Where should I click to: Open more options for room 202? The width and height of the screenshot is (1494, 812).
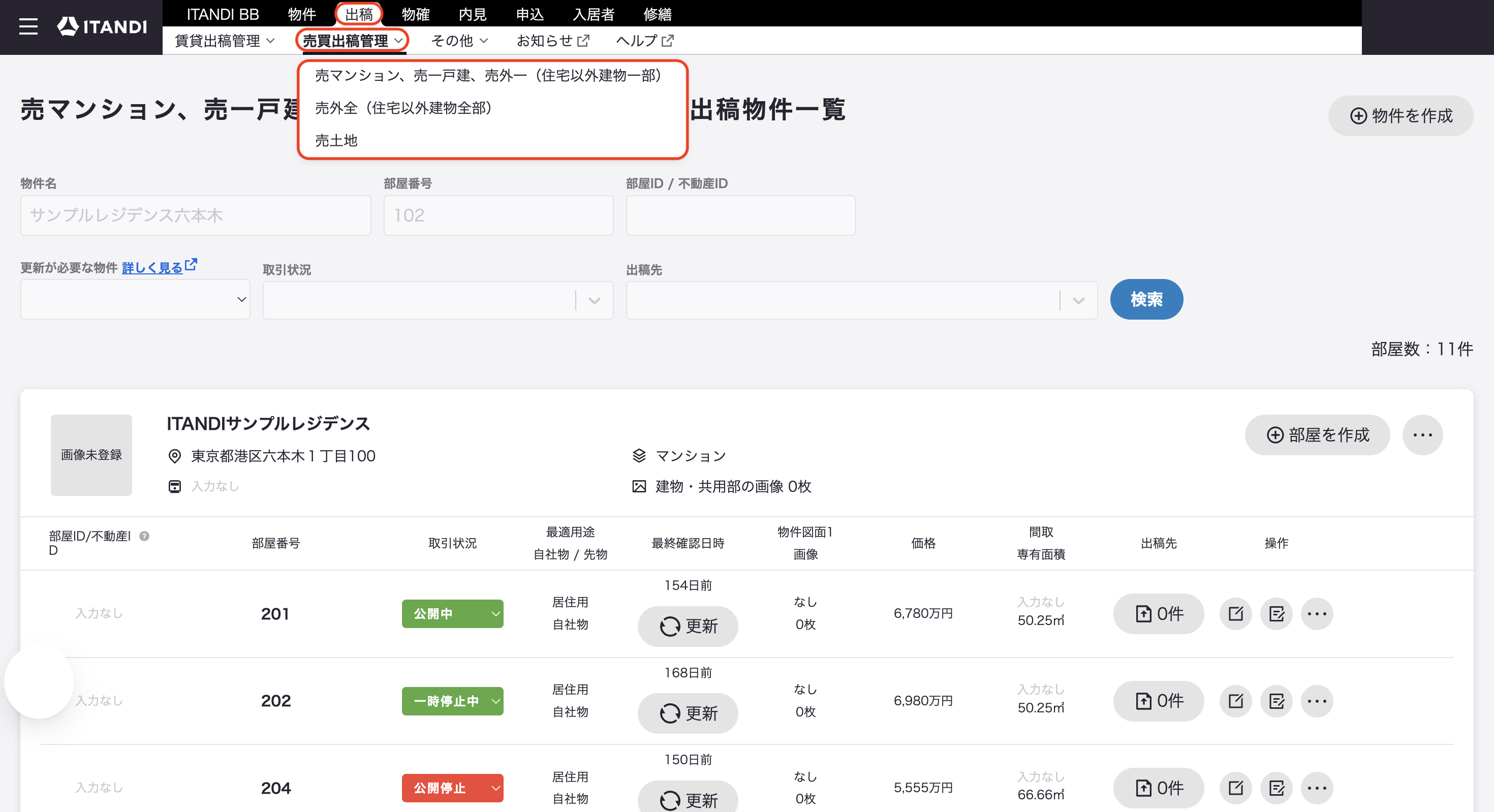(1317, 701)
